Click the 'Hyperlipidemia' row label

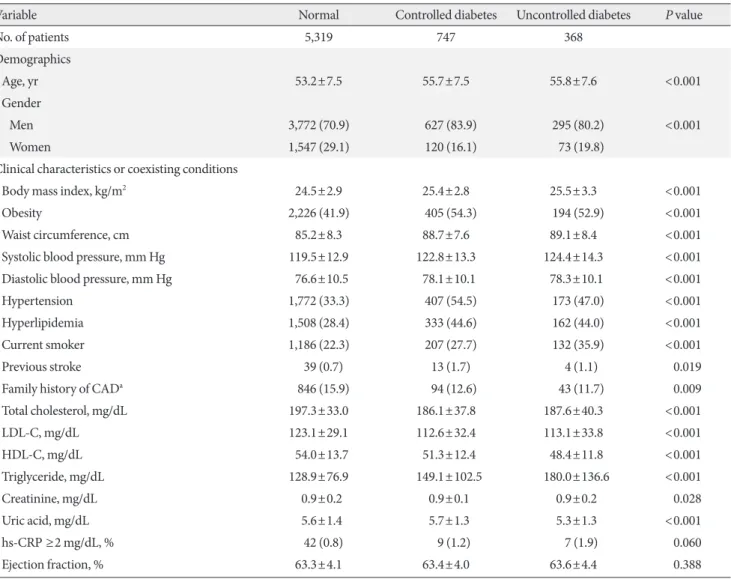[42, 324]
